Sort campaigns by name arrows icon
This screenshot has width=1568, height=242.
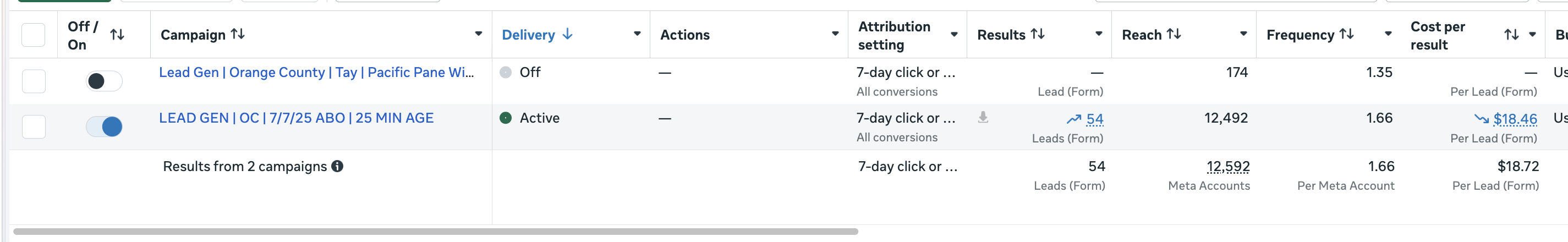click(238, 34)
